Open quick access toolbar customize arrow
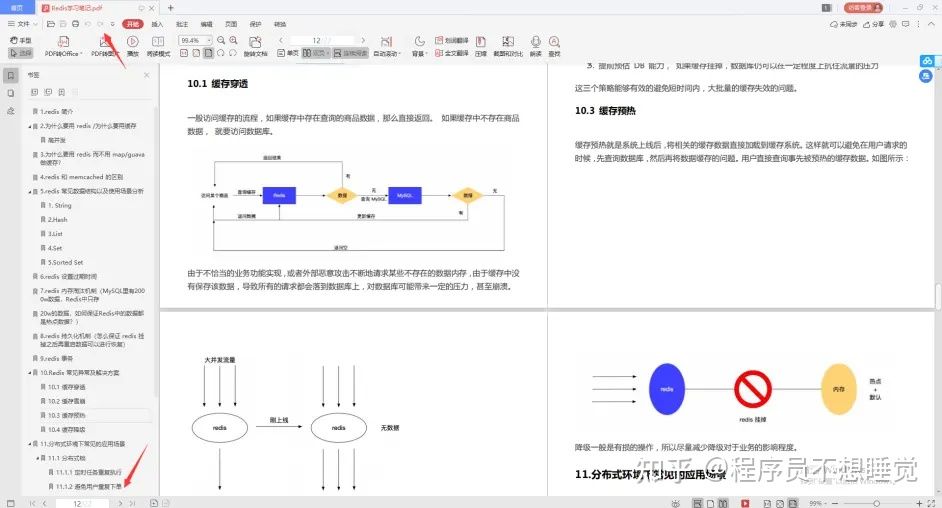This screenshot has height=508, width=942. click(x=112, y=24)
